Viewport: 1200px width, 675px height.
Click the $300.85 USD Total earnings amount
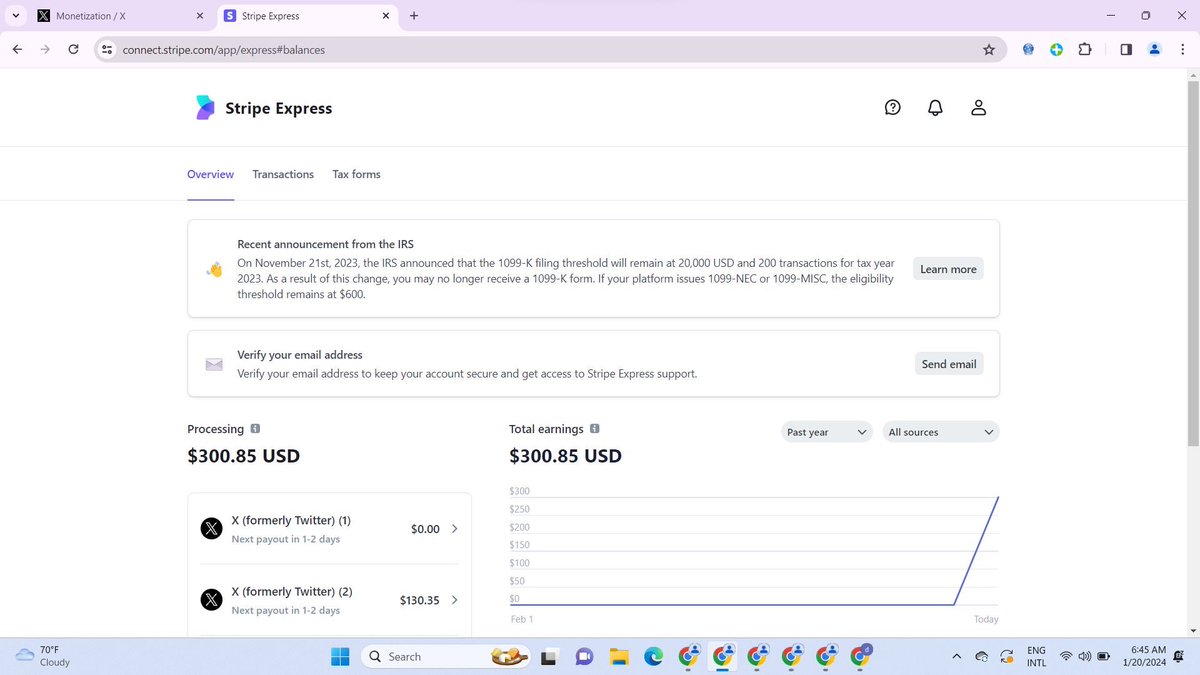(x=565, y=456)
